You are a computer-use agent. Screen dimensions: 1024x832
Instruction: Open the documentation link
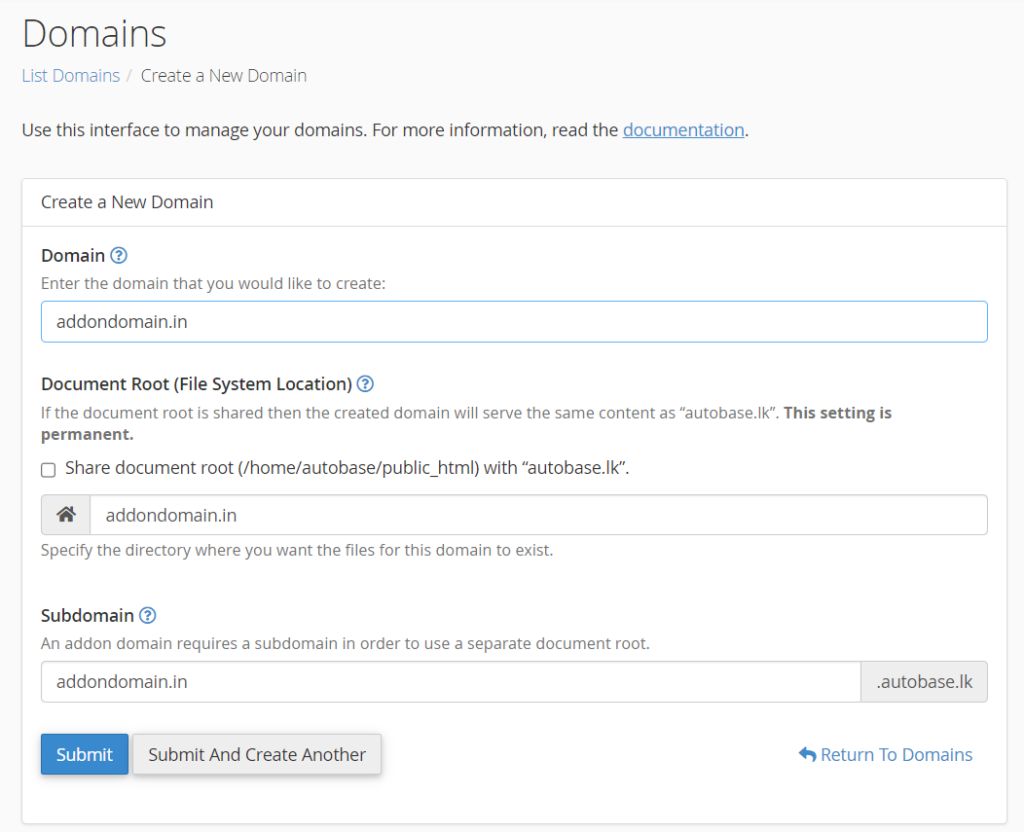coord(683,130)
